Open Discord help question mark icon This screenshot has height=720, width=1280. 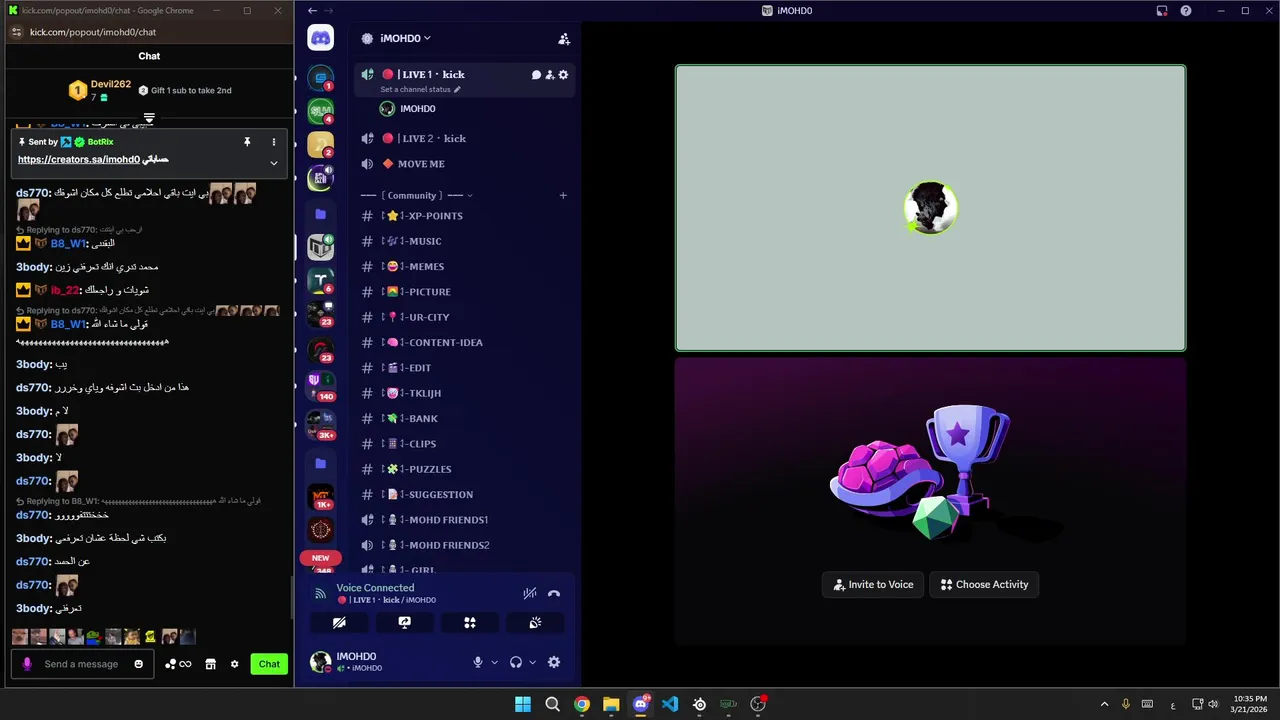coord(1186,11)
